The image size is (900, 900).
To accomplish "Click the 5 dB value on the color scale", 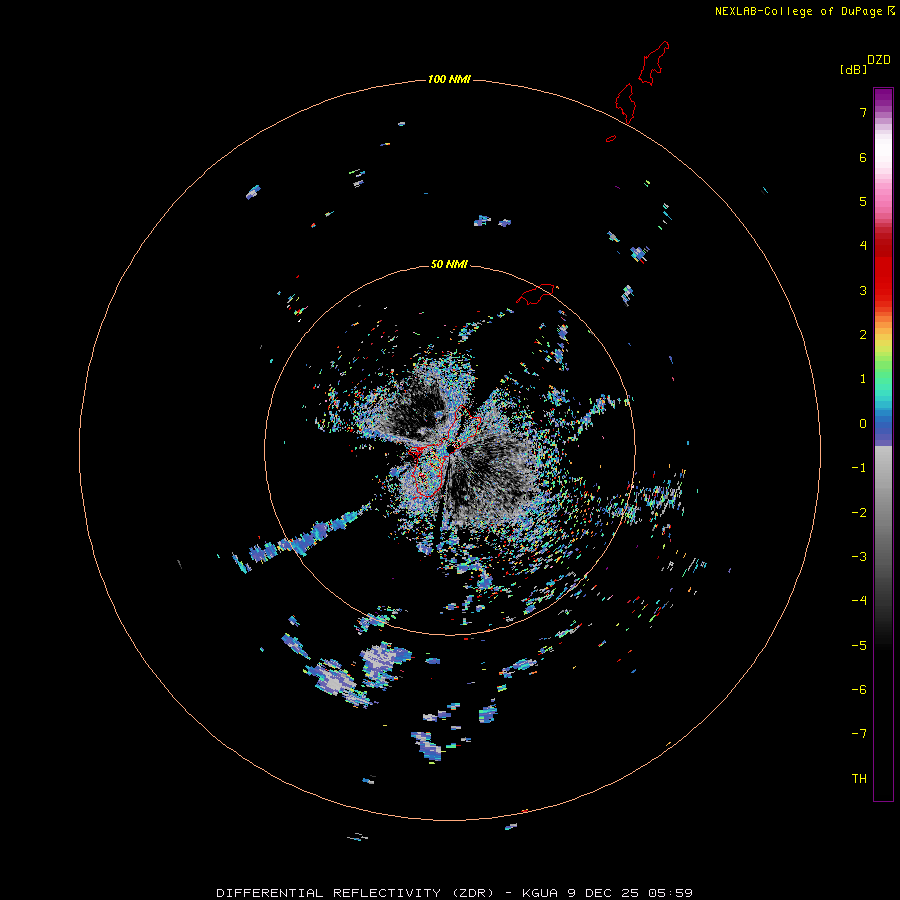I will (863, 201).
